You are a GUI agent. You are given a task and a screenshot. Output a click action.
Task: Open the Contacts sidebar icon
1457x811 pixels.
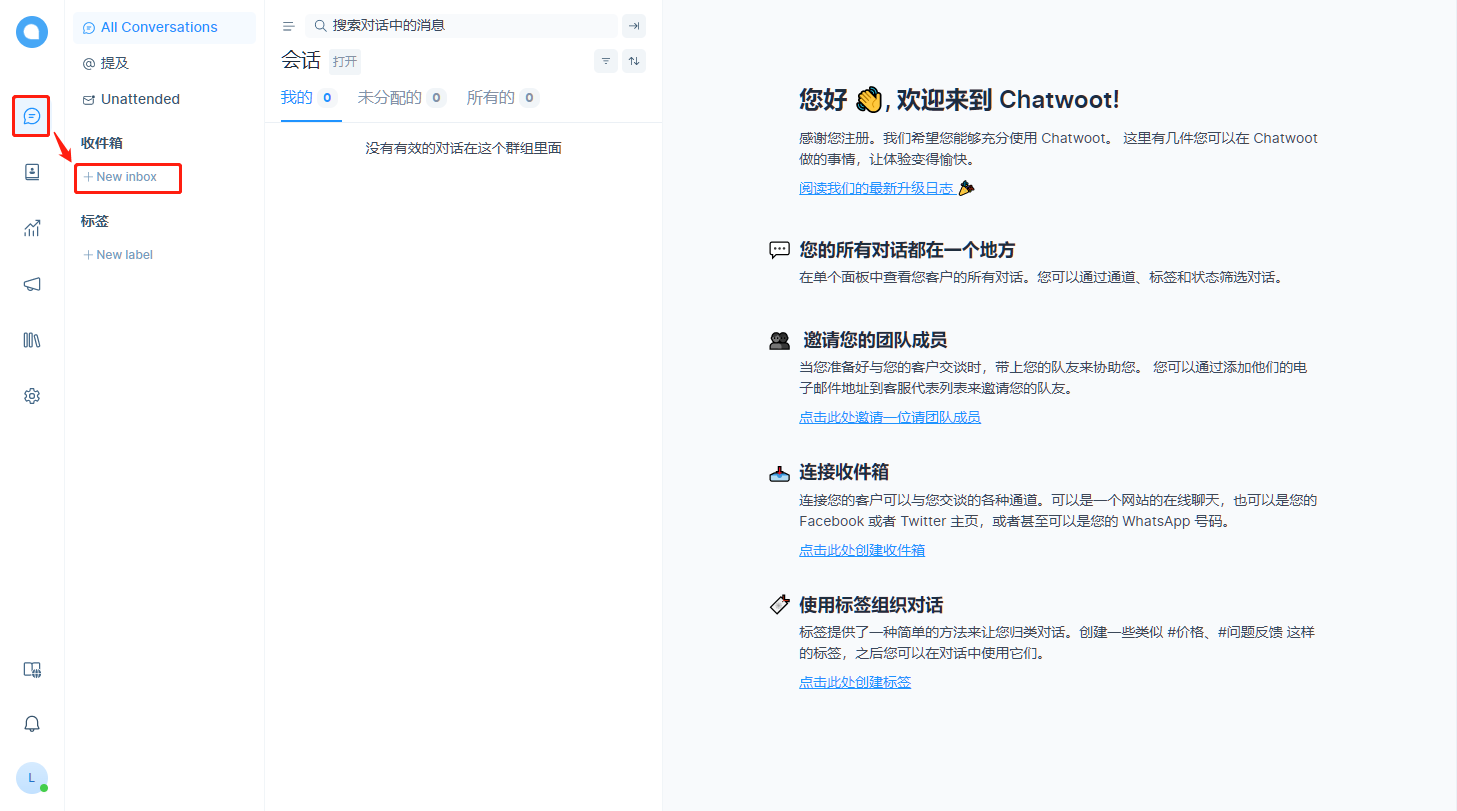click(x=32, y=172)
